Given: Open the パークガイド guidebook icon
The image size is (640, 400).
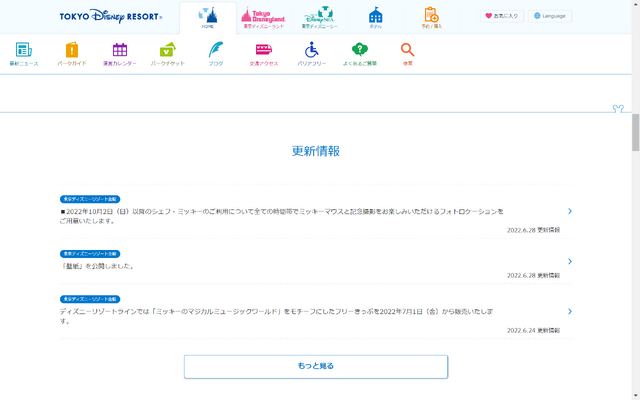Looking at the screenshot, I should 72,50.
